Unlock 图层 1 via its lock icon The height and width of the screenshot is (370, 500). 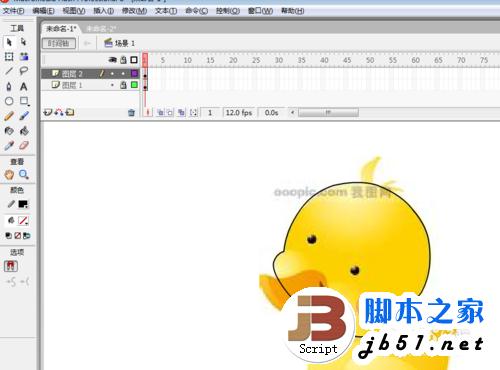[x=123, y=85]
